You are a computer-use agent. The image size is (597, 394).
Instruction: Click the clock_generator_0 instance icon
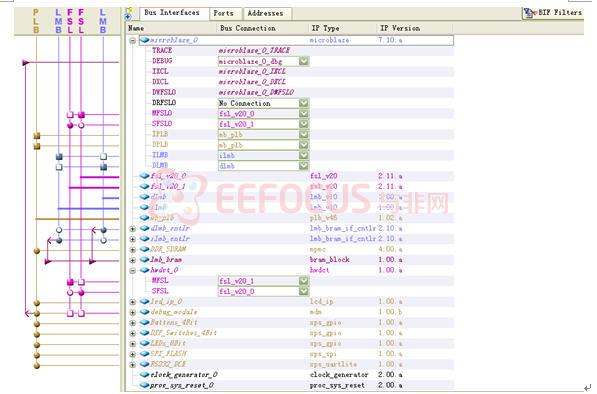coord(144,375)
